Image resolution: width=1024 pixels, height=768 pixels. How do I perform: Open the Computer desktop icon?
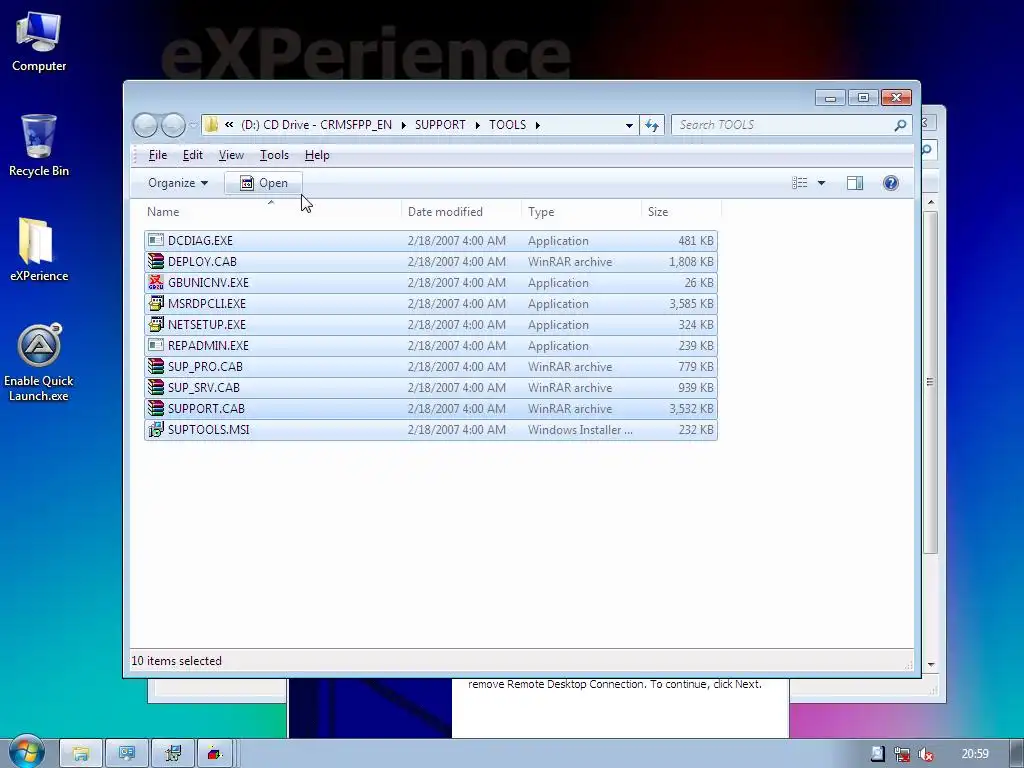39,42
